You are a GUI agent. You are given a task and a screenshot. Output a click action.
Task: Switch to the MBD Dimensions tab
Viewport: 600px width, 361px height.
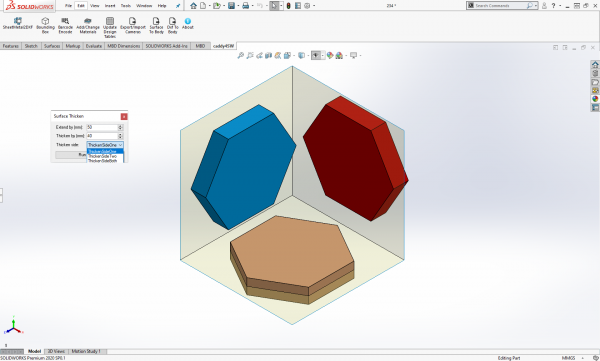(123, 46)
